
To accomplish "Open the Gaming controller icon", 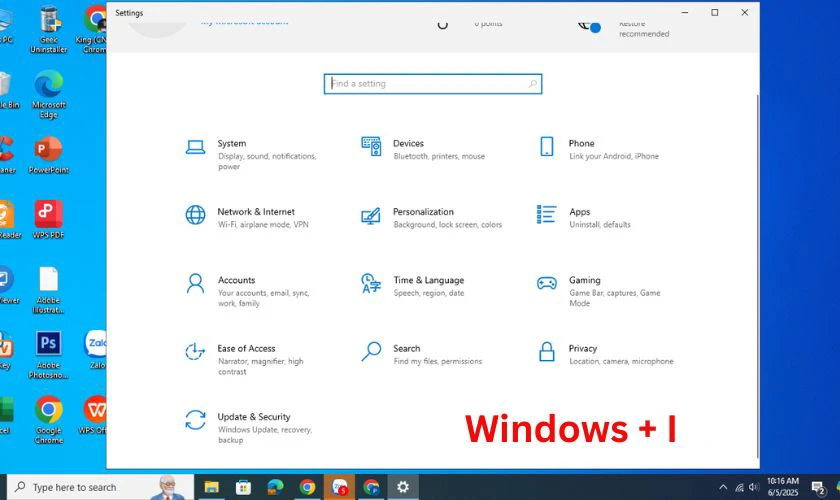I will click(546, 283).
